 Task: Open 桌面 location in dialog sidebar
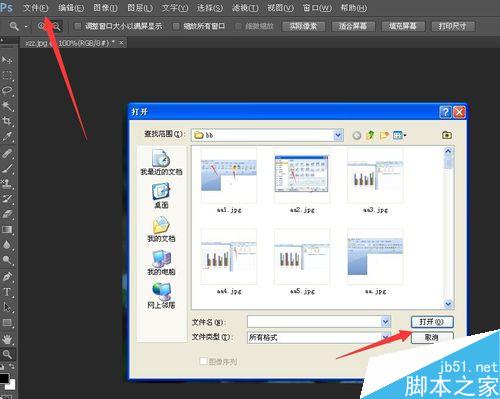(x=161, y=196)
